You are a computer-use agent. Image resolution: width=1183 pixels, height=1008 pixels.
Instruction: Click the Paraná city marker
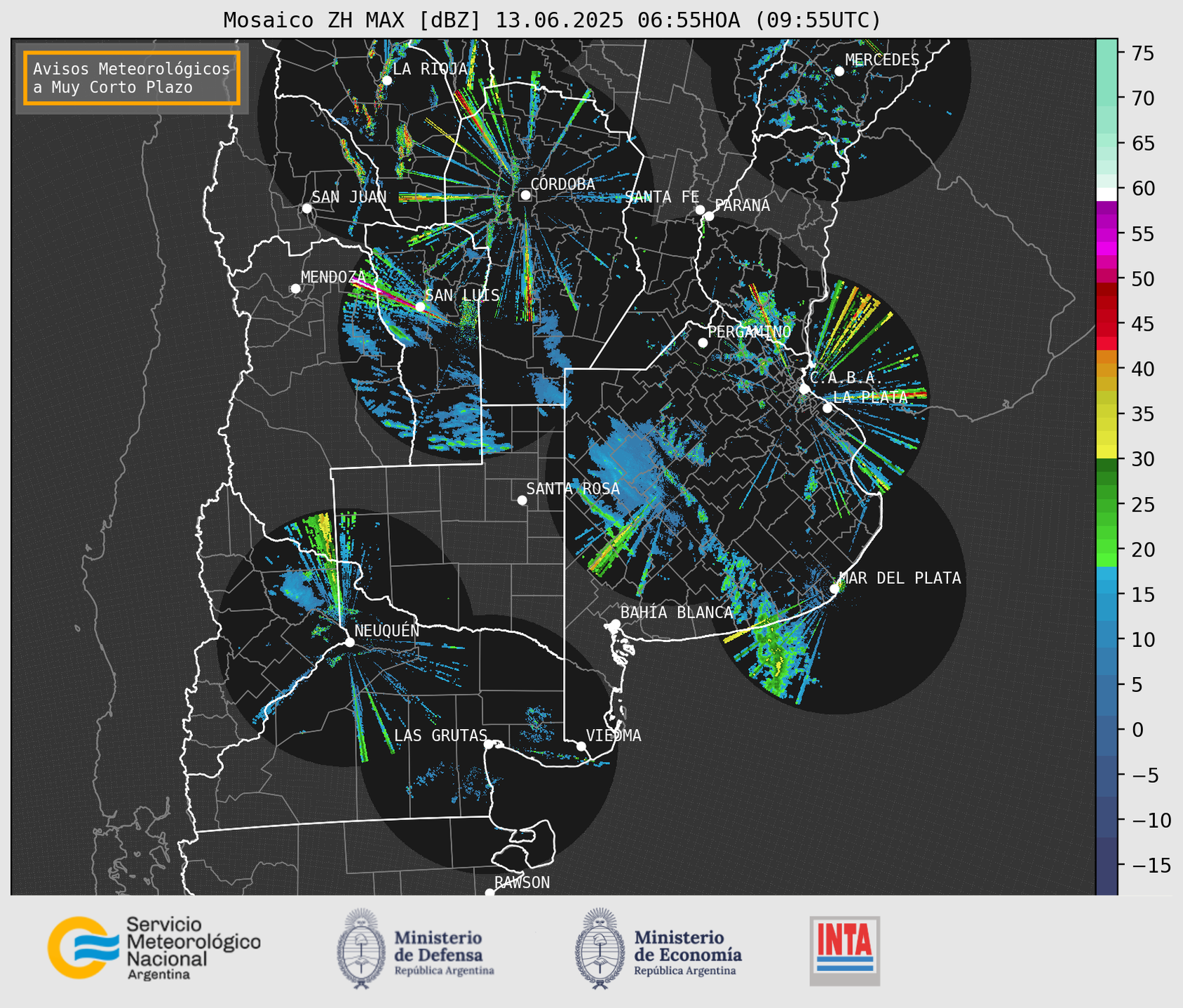click(709, 216)
